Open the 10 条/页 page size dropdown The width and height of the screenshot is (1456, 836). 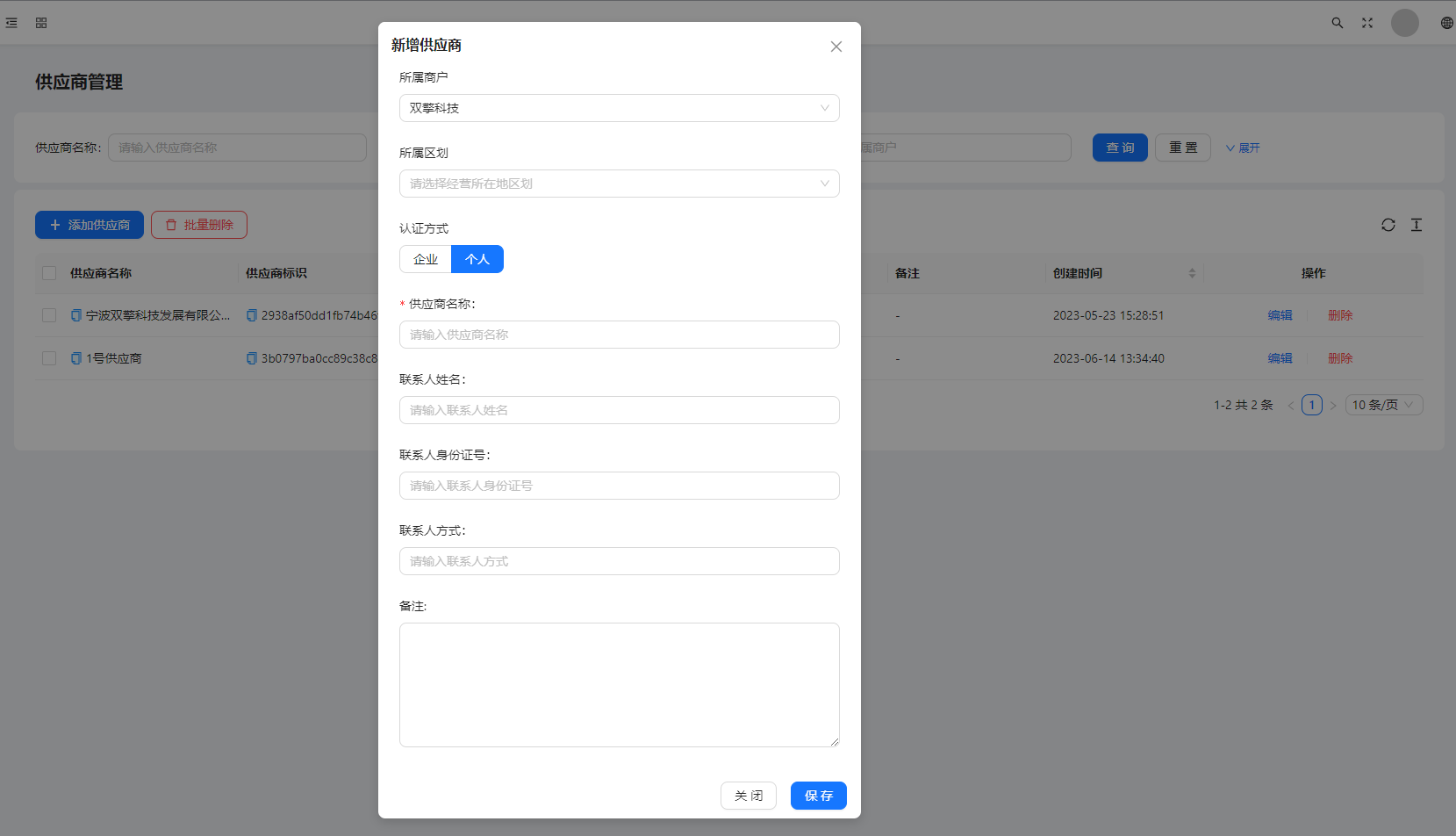[x=1384, y=405]
